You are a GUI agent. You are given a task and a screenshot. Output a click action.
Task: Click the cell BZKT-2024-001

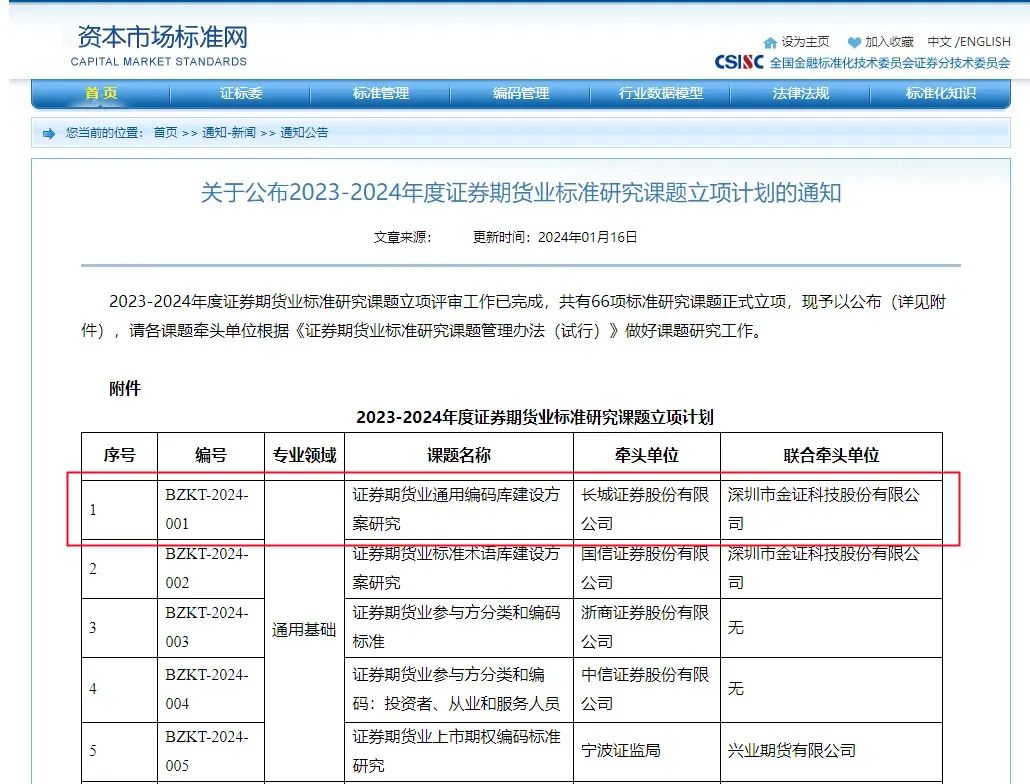pos(211,509)
